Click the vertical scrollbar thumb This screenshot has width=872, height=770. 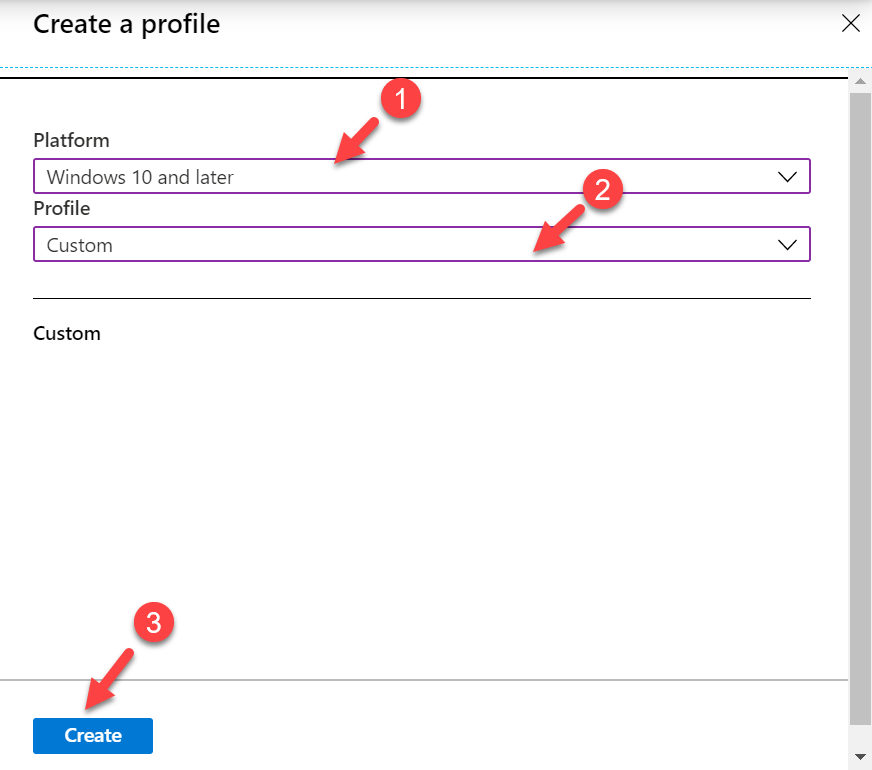(860, 409)
